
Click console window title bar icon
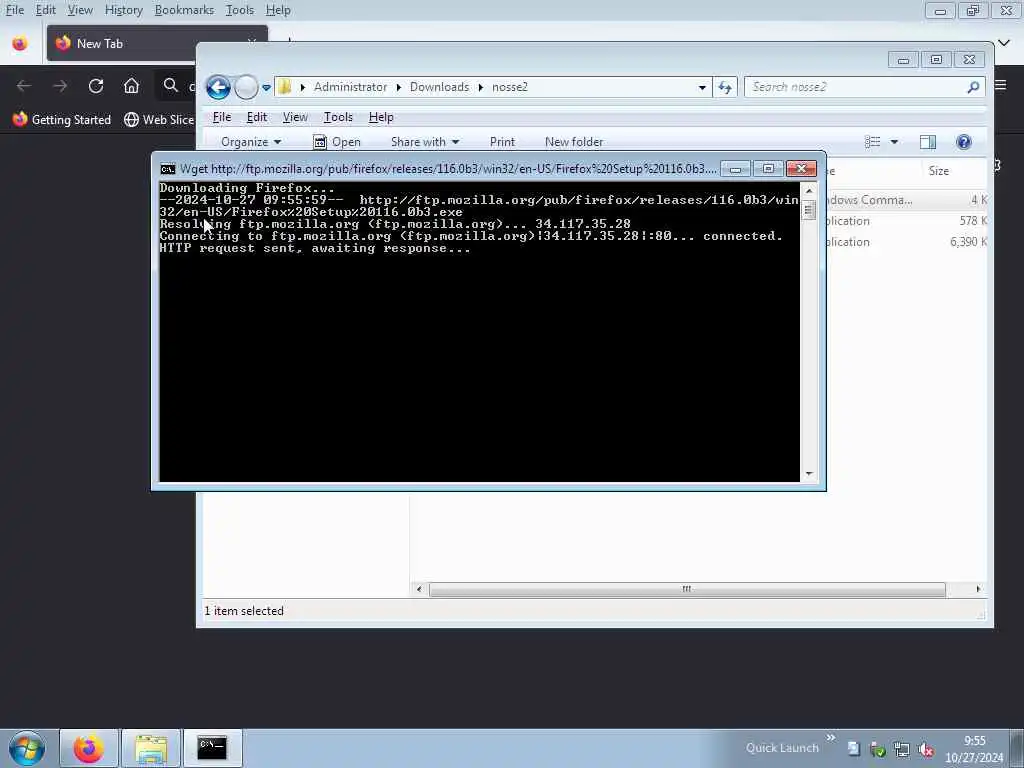coord(168,169)
